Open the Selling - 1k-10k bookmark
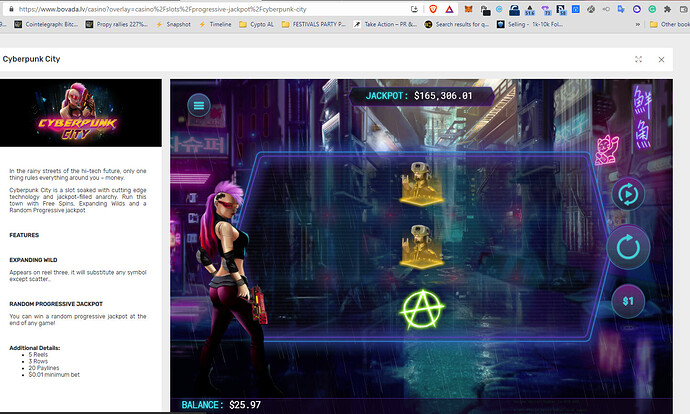 (530, 24)
